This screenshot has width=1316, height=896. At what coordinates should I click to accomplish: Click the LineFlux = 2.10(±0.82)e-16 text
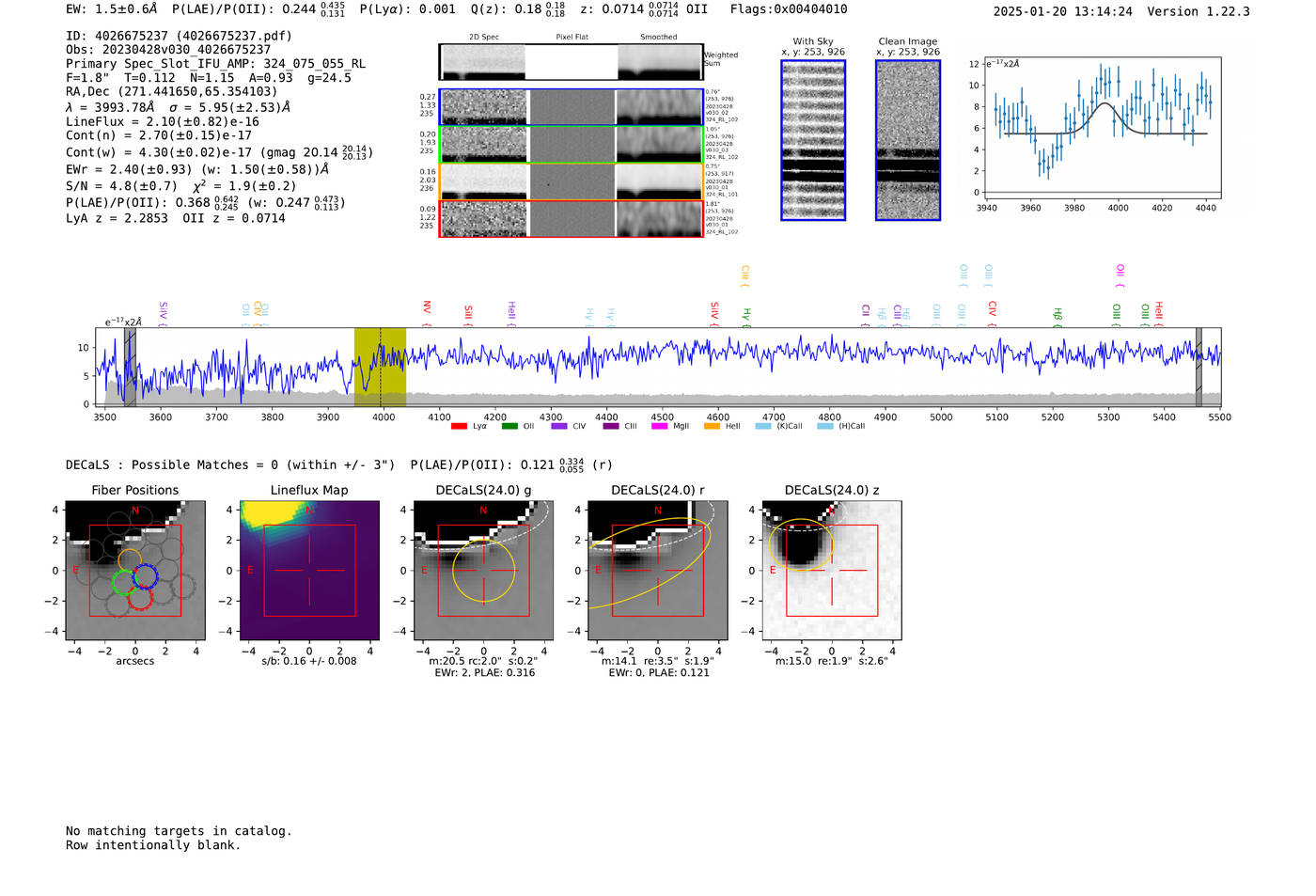163,121
